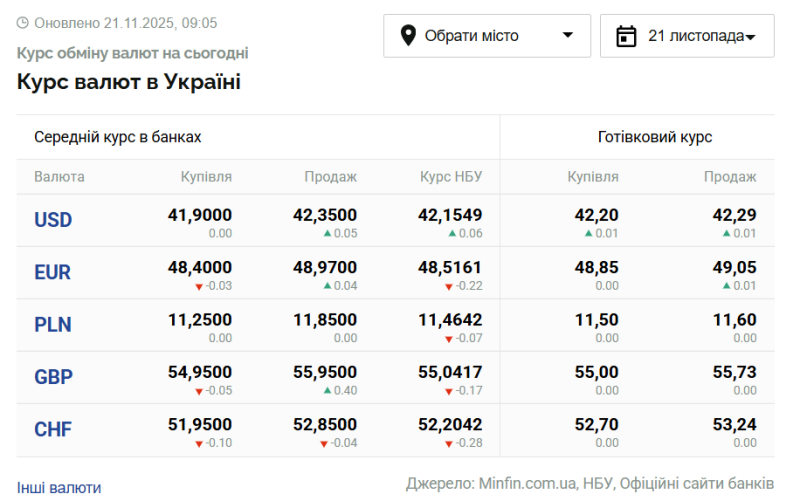The image size is (800, 501).
Task: Switch to the 'Готівковий курс' tab
Action: (x=655, y=137)
